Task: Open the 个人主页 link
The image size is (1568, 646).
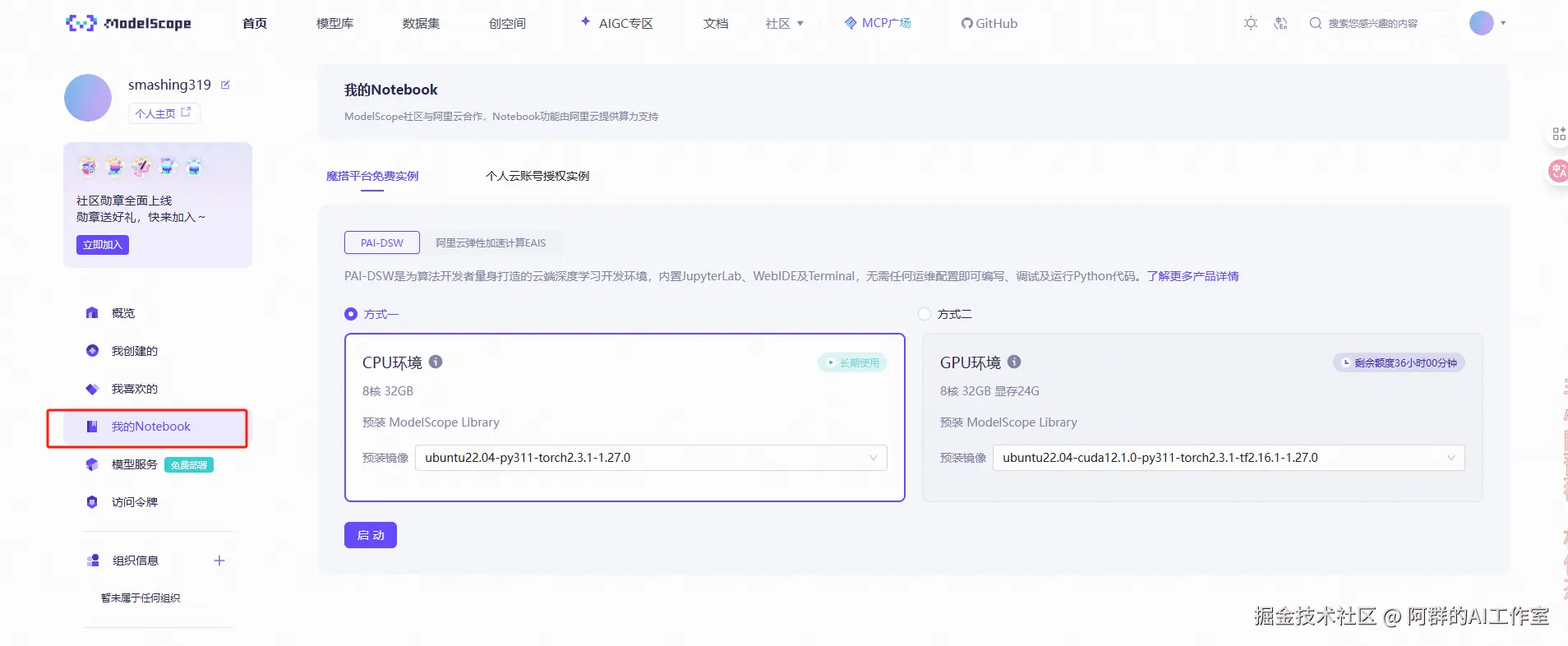Action: [x=164, y=113]
